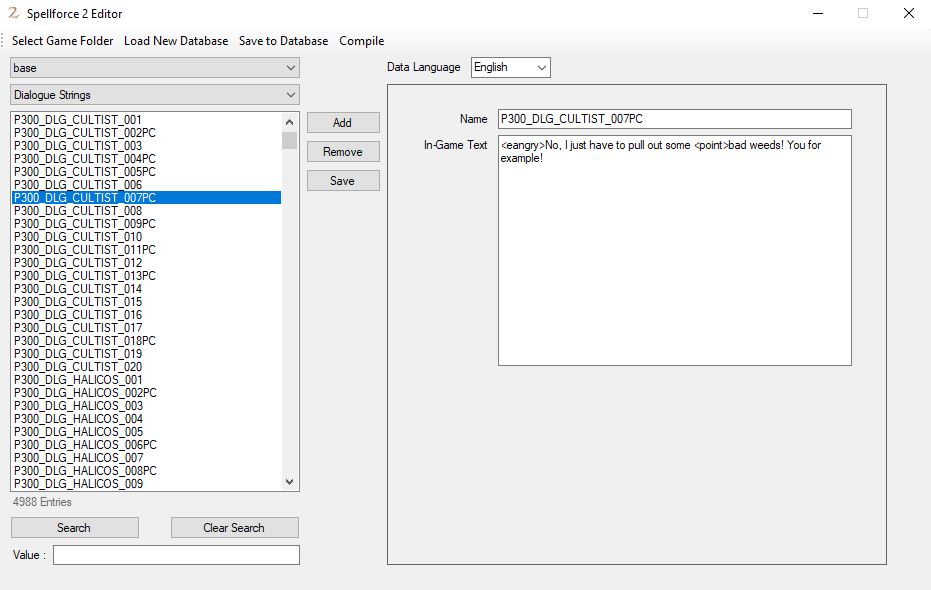This screenshot has height=590, width=931.
Task: Select entry P300_DLG_HALICOS_007
Action: (146, 458)
